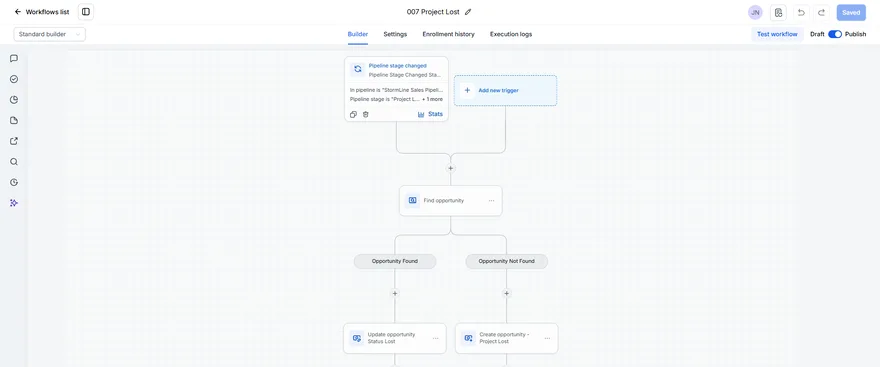Edit workflow name pencil icon
The height and width of the screenshot is (367, 880).
pyautogui.click(x=468, y=12)
